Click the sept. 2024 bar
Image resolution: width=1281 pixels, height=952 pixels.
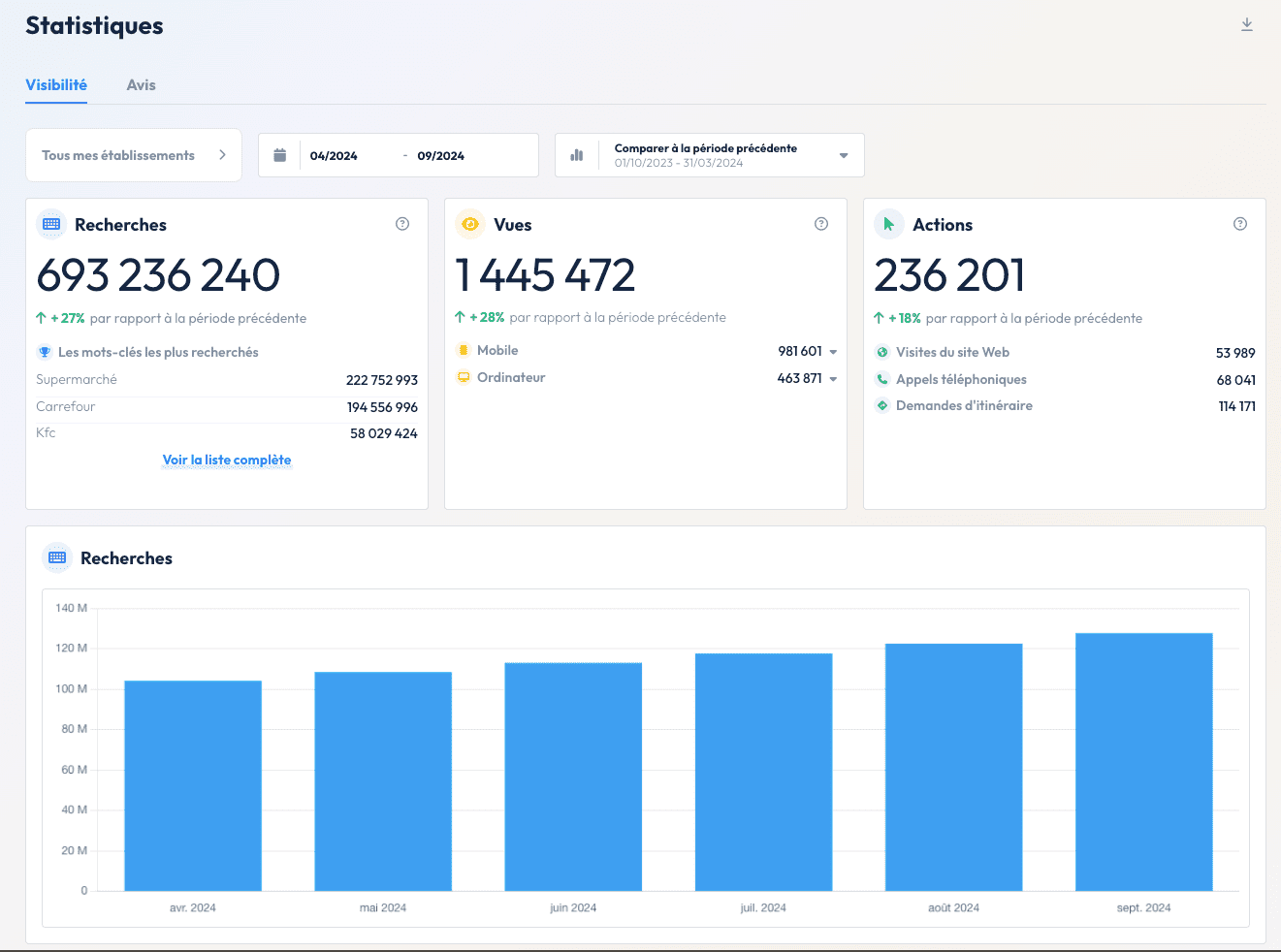pyautogui.click(x=1144, y=762)
